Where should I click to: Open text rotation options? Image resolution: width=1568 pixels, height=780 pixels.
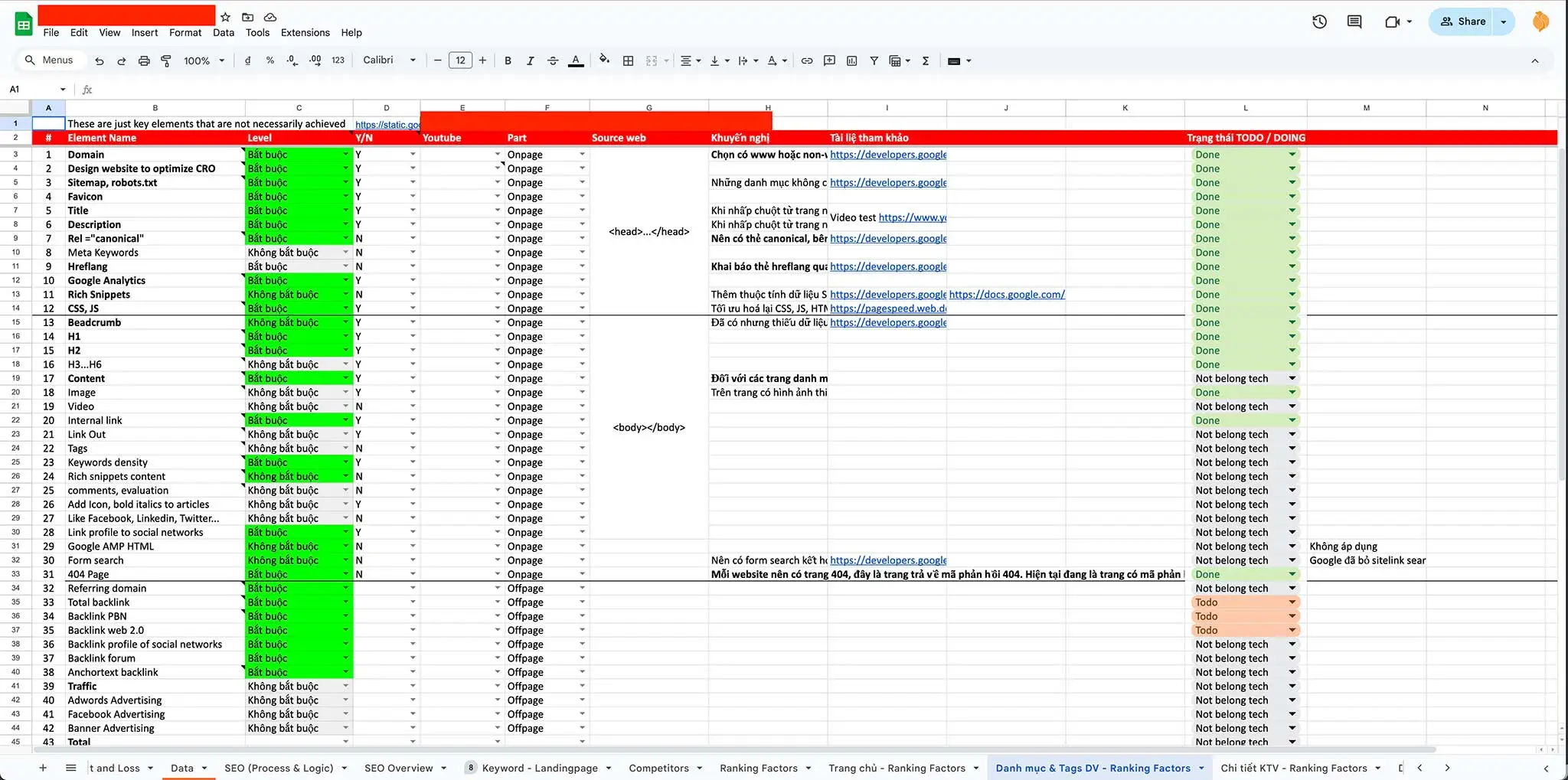(777, 61)
